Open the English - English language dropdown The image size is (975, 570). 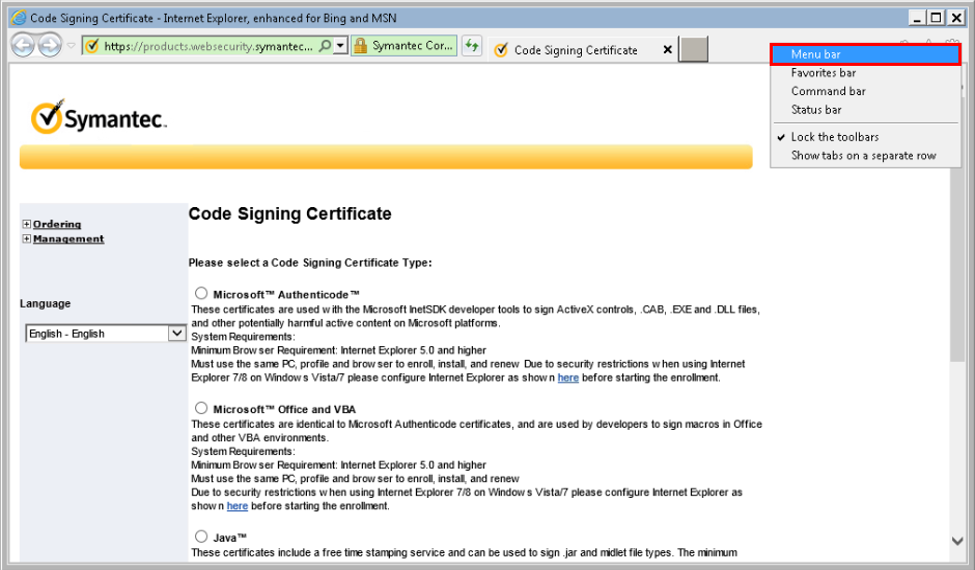pos(106,334)
